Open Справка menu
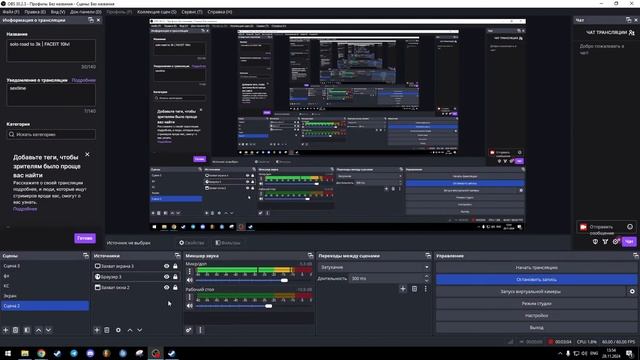The height and width of the screenshot is (360, 640). tap(220, 12)
